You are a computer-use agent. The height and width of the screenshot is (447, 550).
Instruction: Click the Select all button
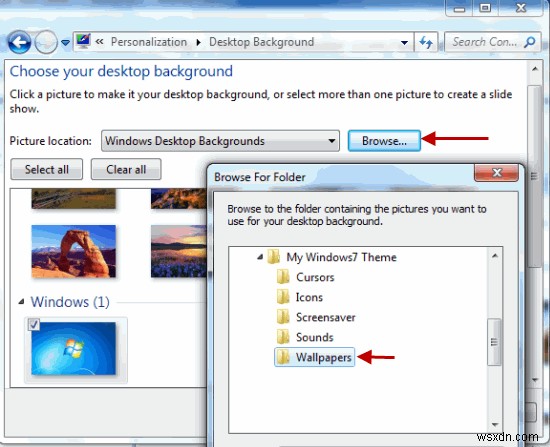coord(47,169)
